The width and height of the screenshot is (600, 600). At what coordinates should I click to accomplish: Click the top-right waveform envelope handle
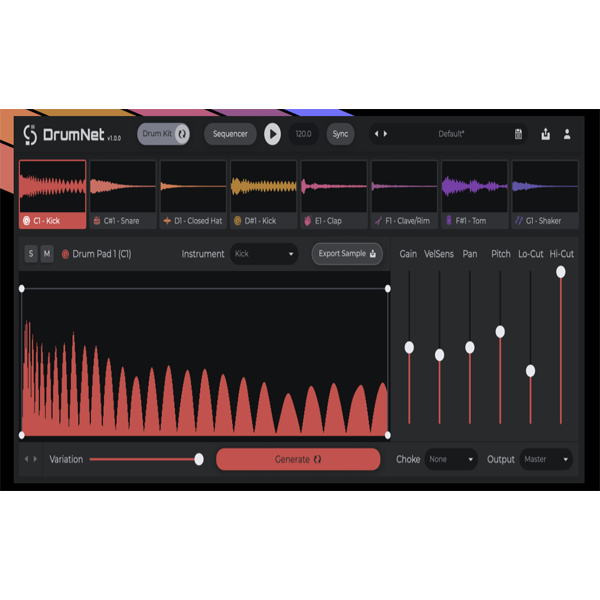coord(388,289)
